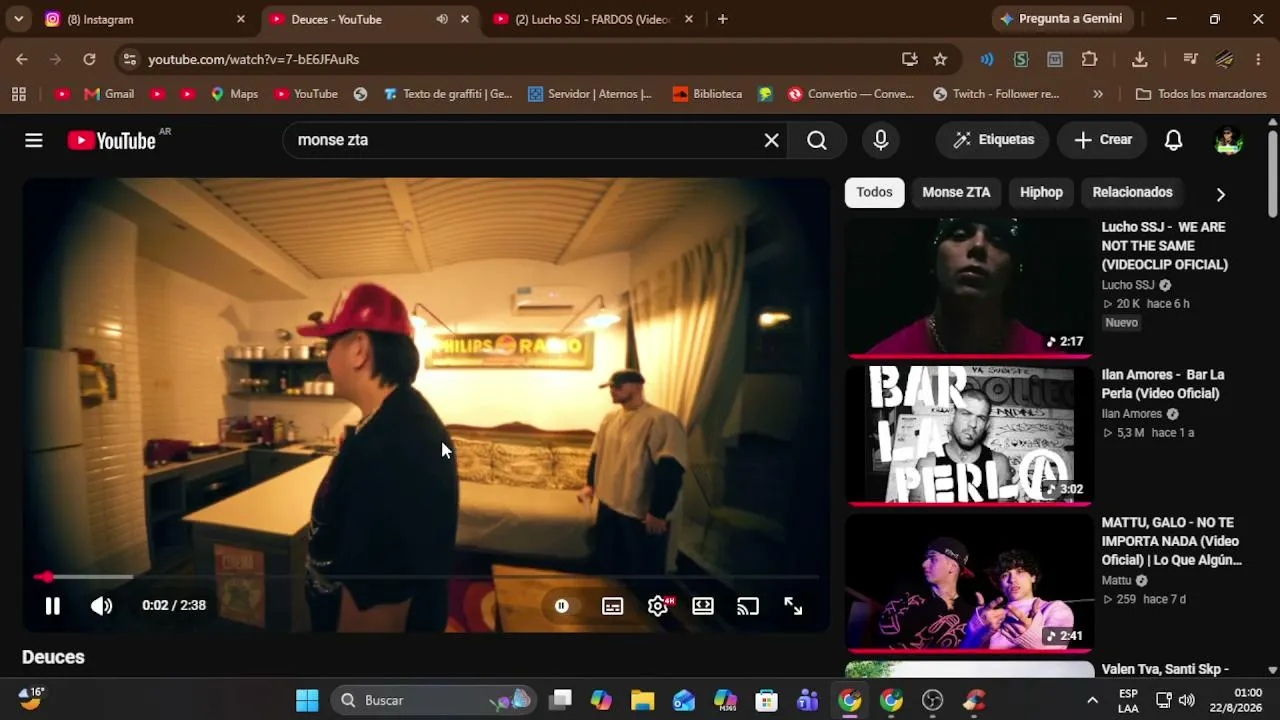This screenshot has height=720, width=1280.
Task: Select the 'Monse ZTA' filter chip
Action: 956,192
